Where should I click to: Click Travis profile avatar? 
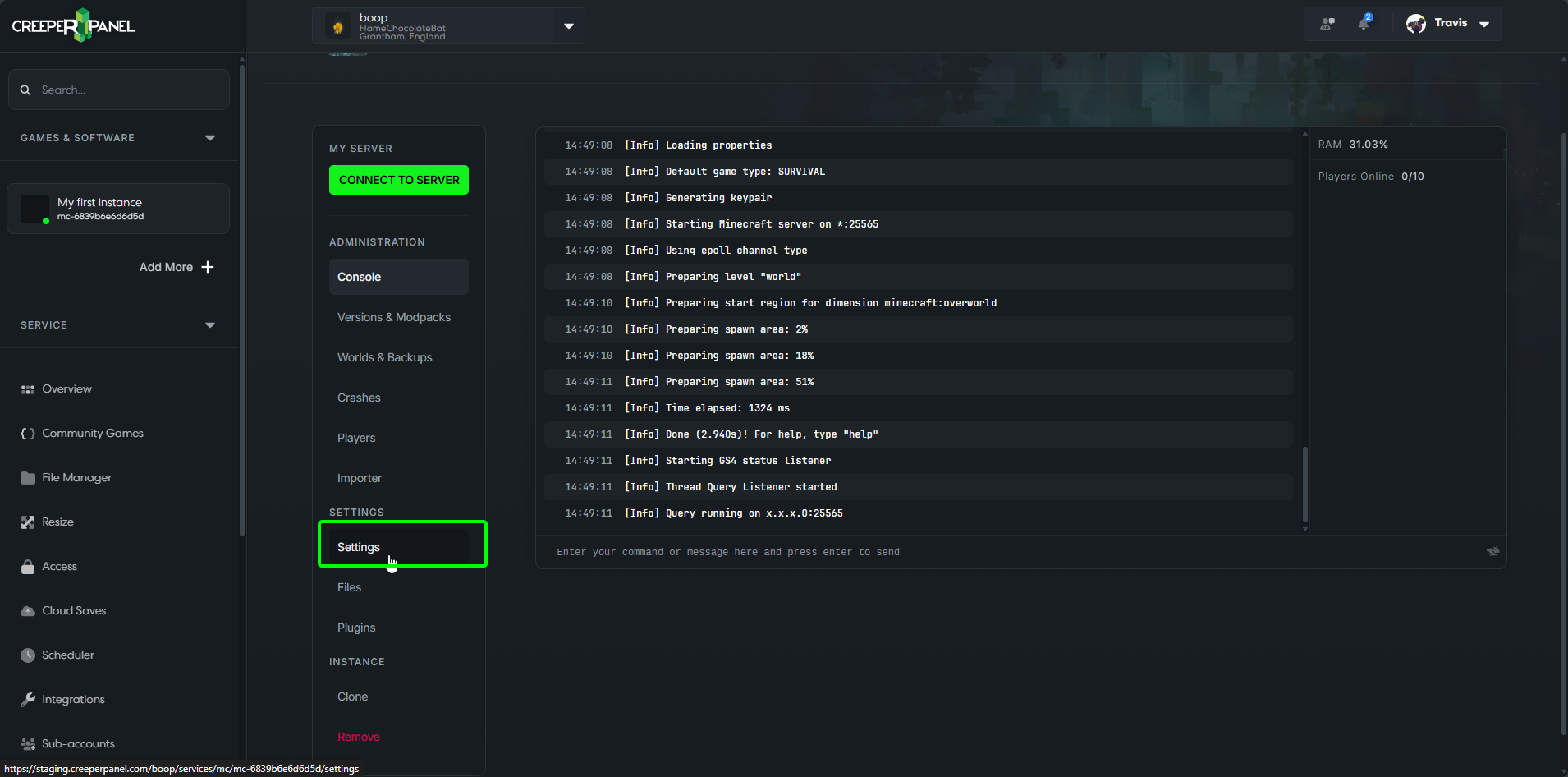(1416, 24)
